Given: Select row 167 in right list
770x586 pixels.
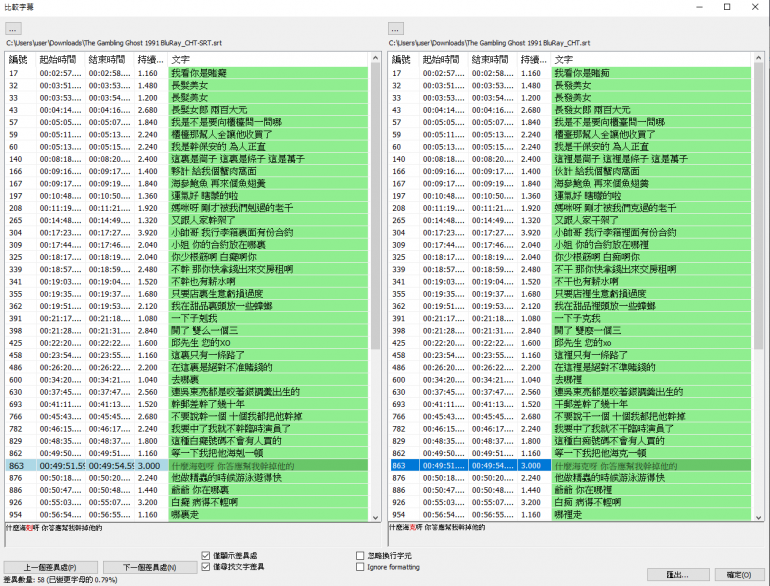Looking at the screenshot, I should tap(570, 184).
